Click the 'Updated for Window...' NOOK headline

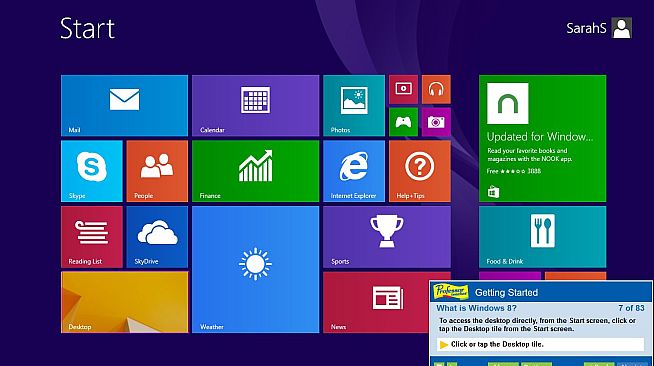540,137
